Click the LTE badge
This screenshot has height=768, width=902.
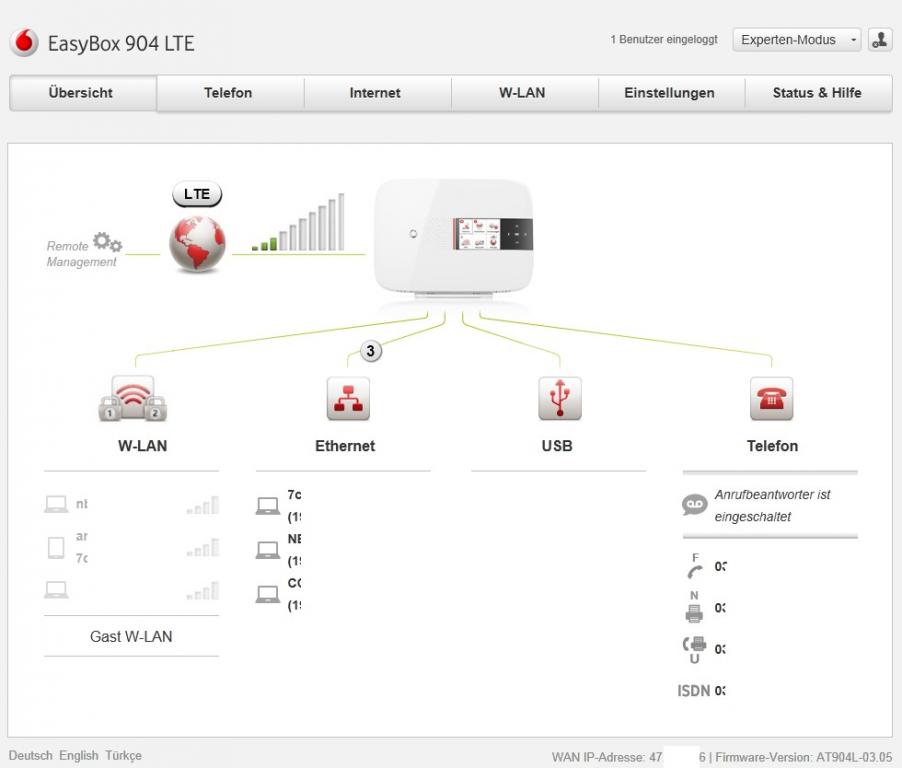pos(197,194)
